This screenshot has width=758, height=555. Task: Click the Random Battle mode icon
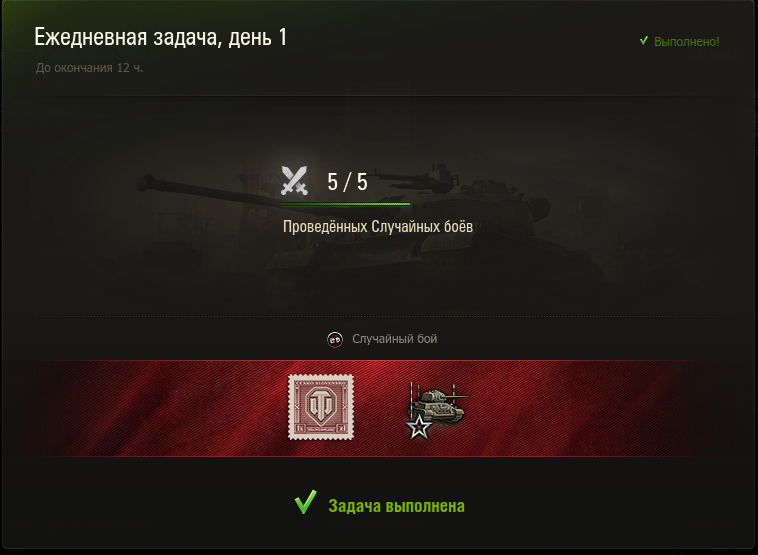335,339
